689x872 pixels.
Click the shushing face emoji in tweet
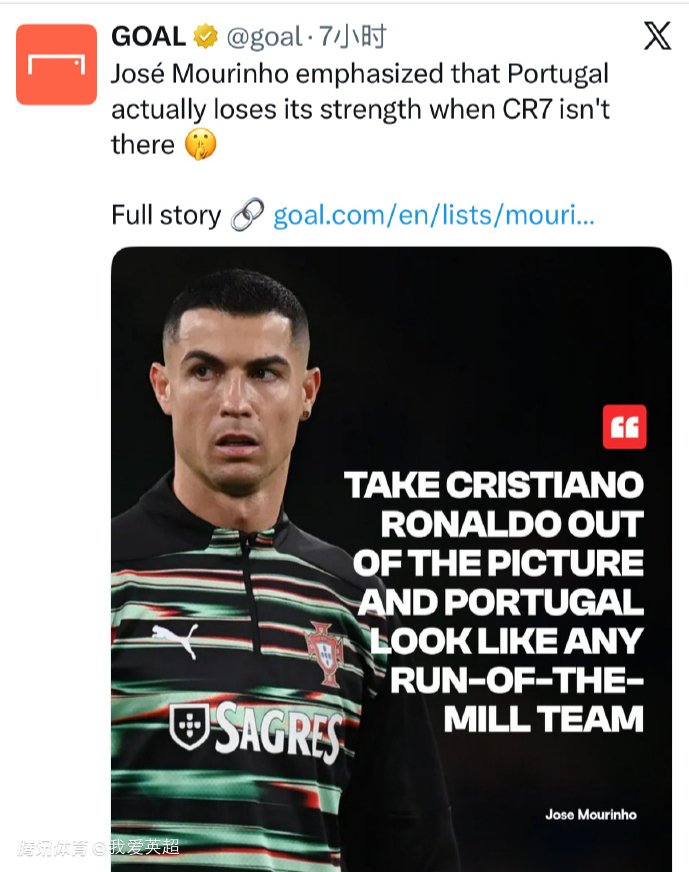(x=199, y=145)
